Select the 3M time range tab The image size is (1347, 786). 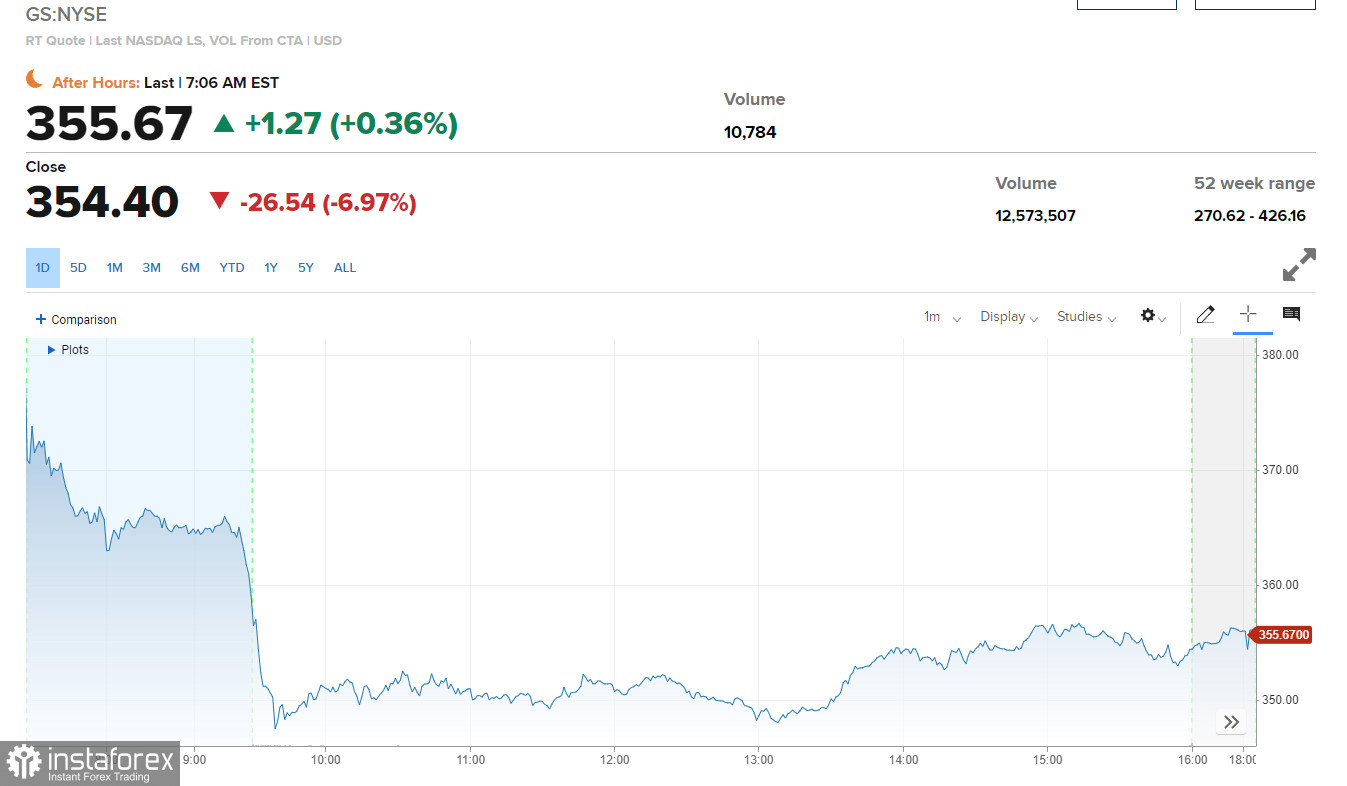tap(152, 268)
